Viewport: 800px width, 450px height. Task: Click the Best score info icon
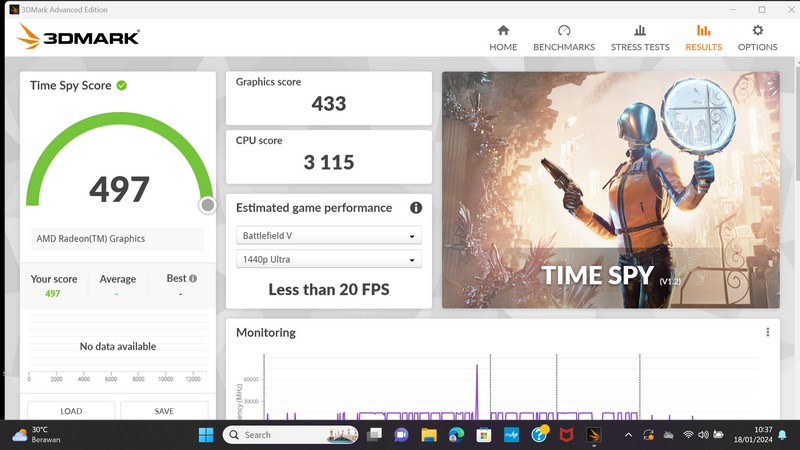(x=193, y=279)
